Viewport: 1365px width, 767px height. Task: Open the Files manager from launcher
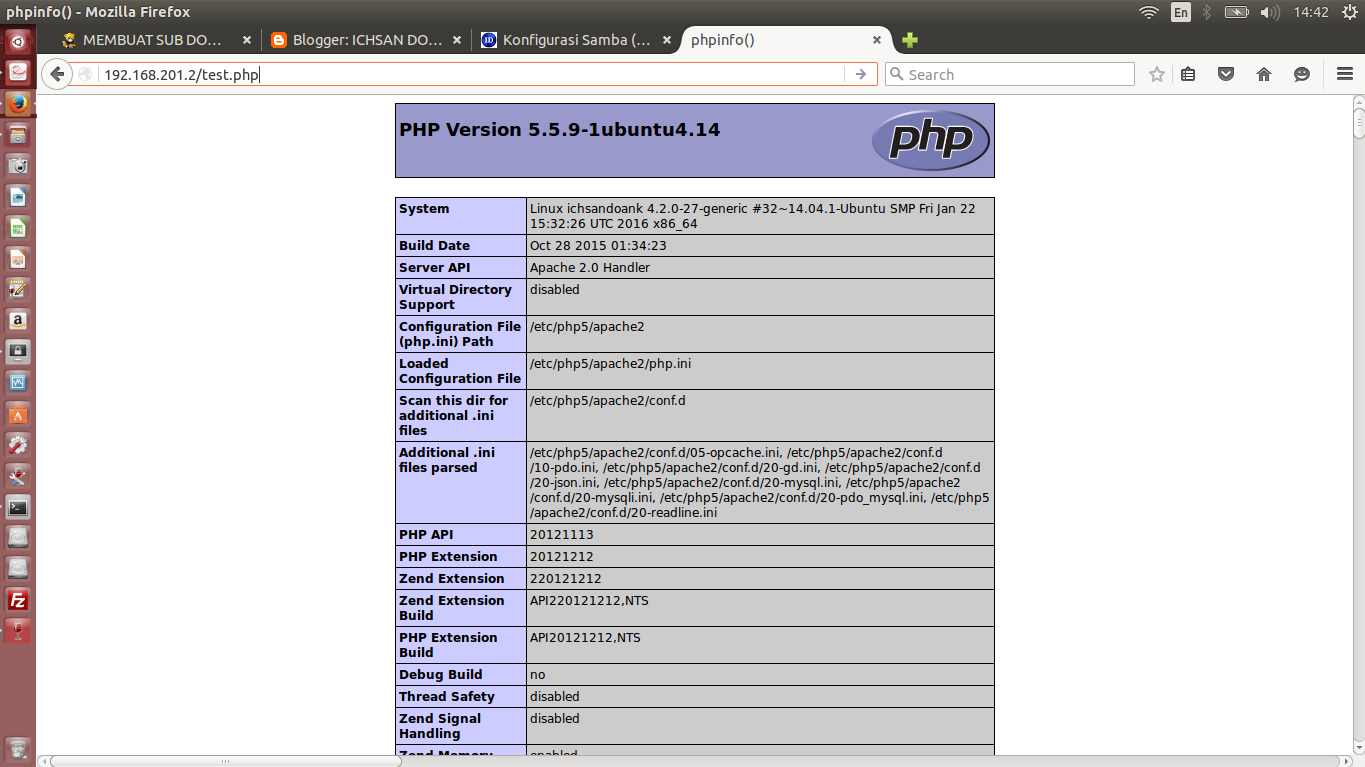click(18, 135)
